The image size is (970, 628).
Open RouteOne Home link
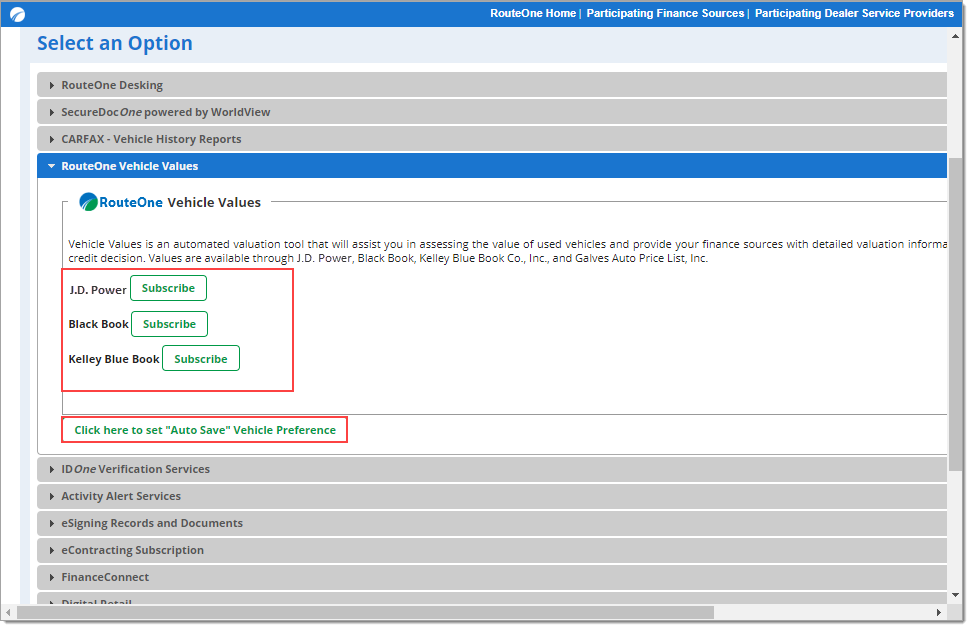click(533, 13)
